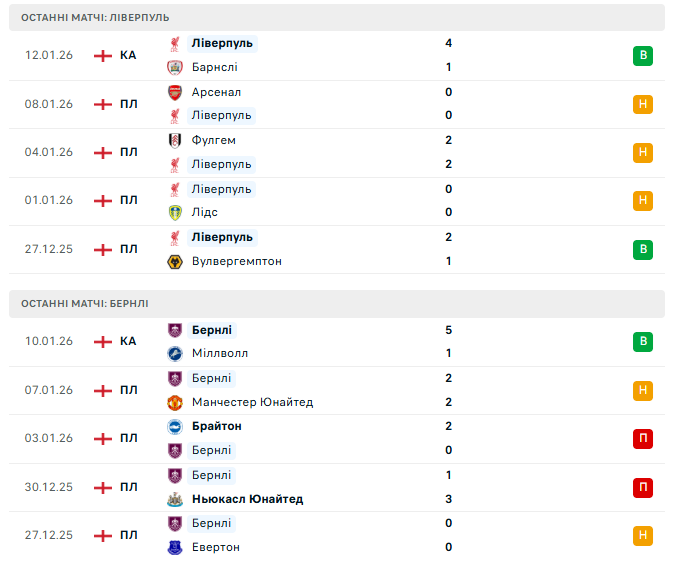Click the Manchester United crest icon
This screenshot has height=564, width=674.
click(174, 402)
